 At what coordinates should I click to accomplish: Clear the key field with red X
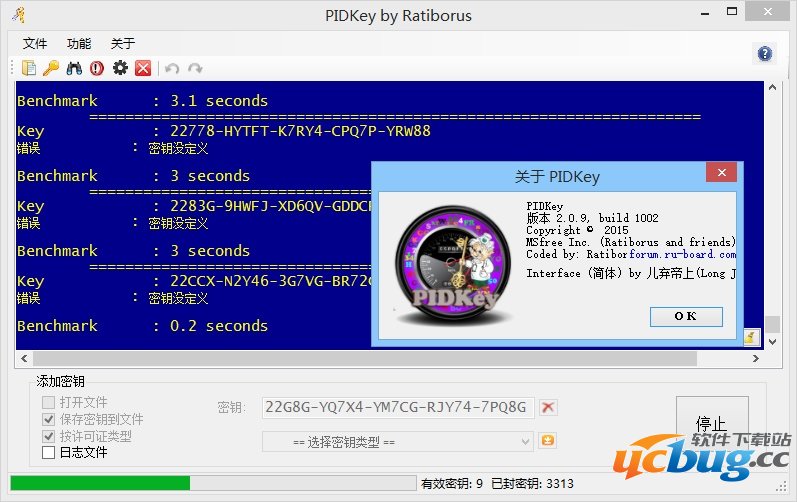(x=547, y=407)
